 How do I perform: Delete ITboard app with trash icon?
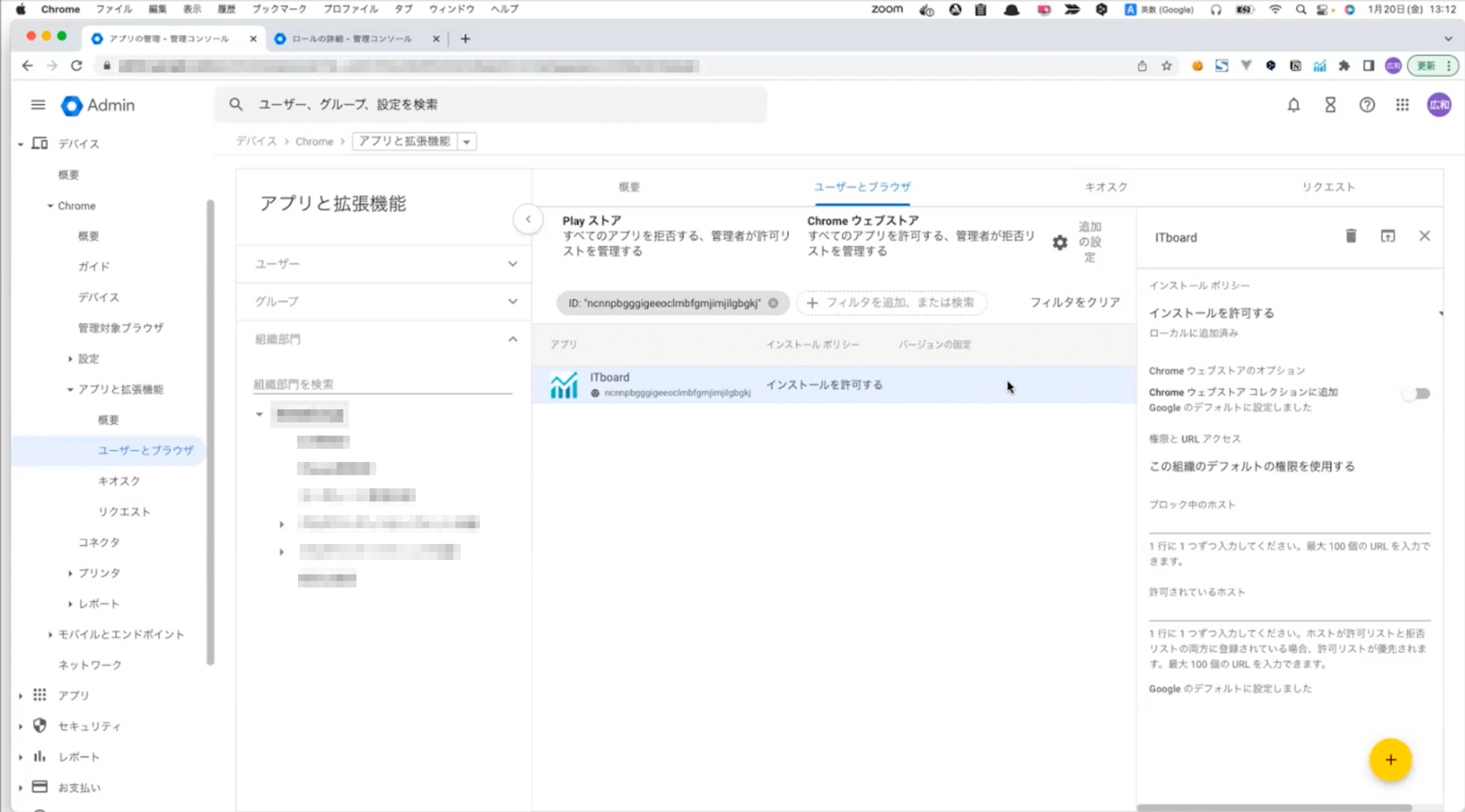(1351, 236)
